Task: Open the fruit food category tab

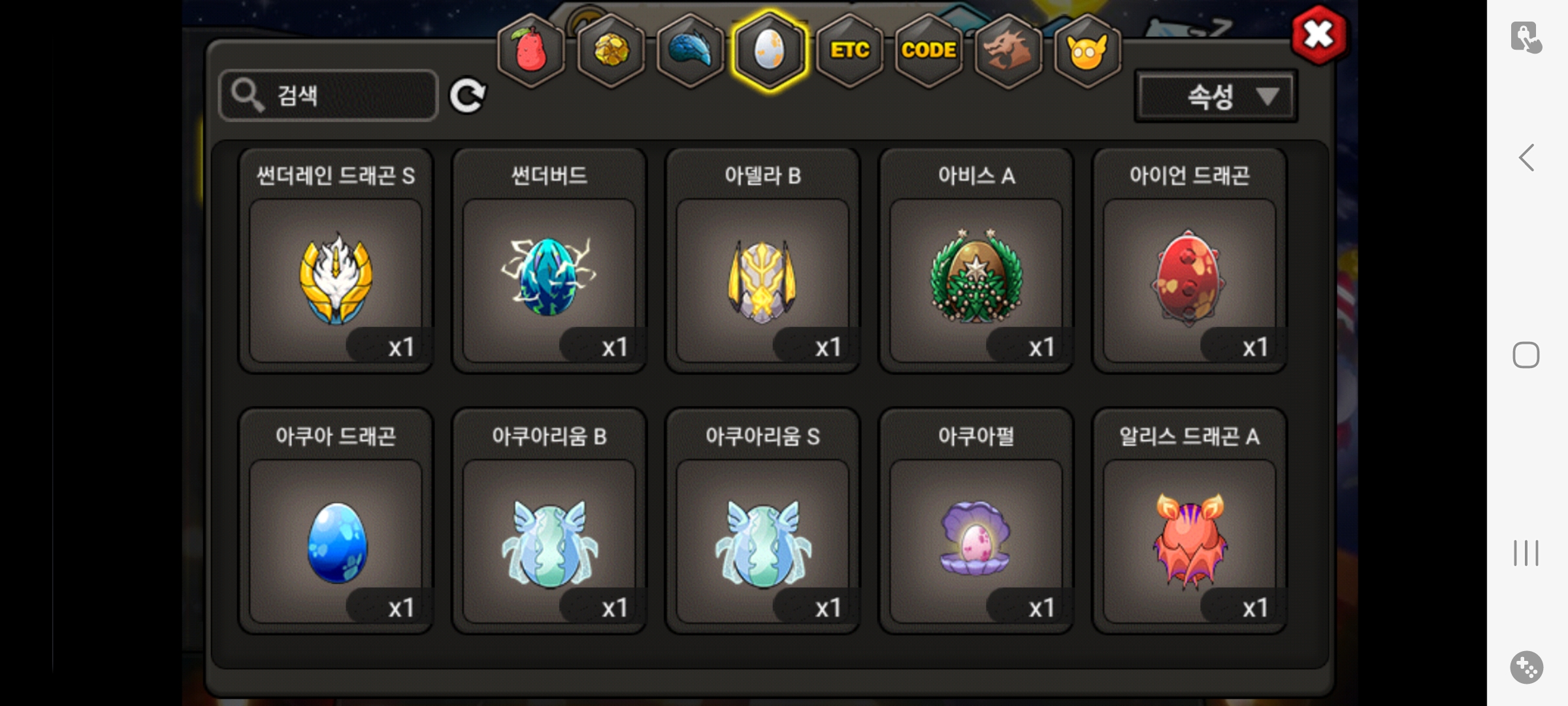Action: pos(531,50)
